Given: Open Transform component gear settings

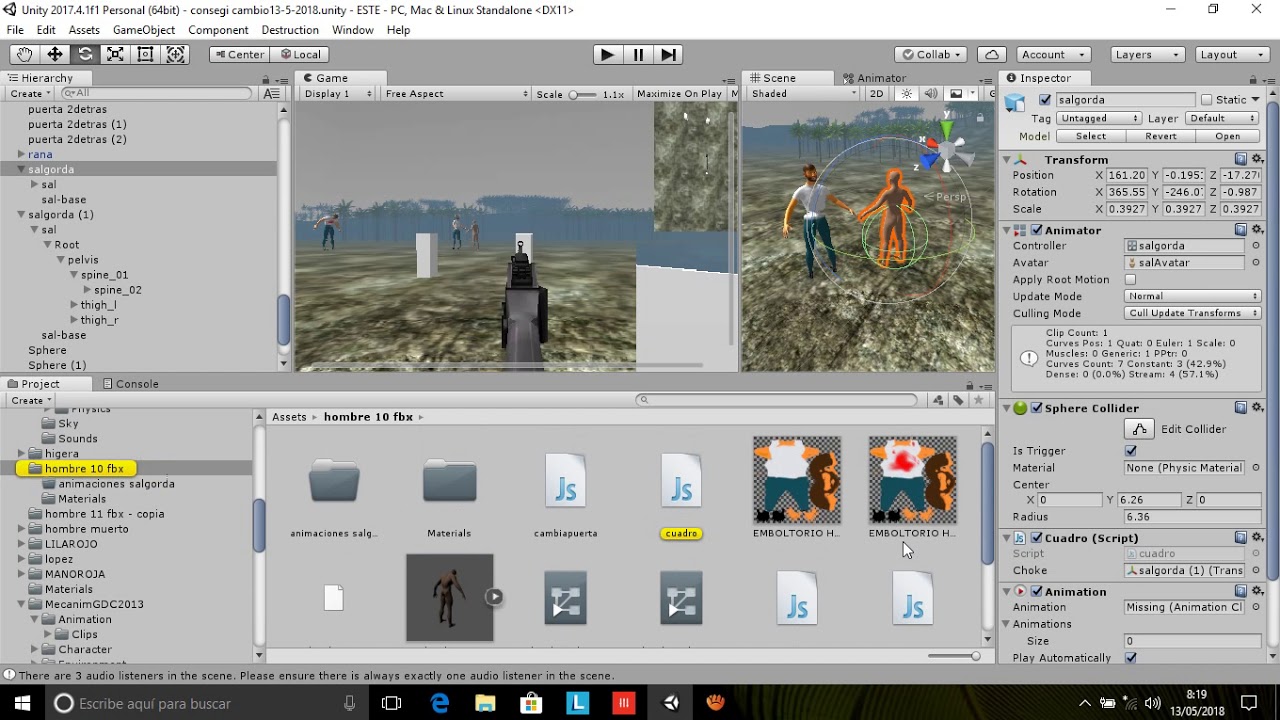Looking at the screenshot, I should pos(1257,160).
